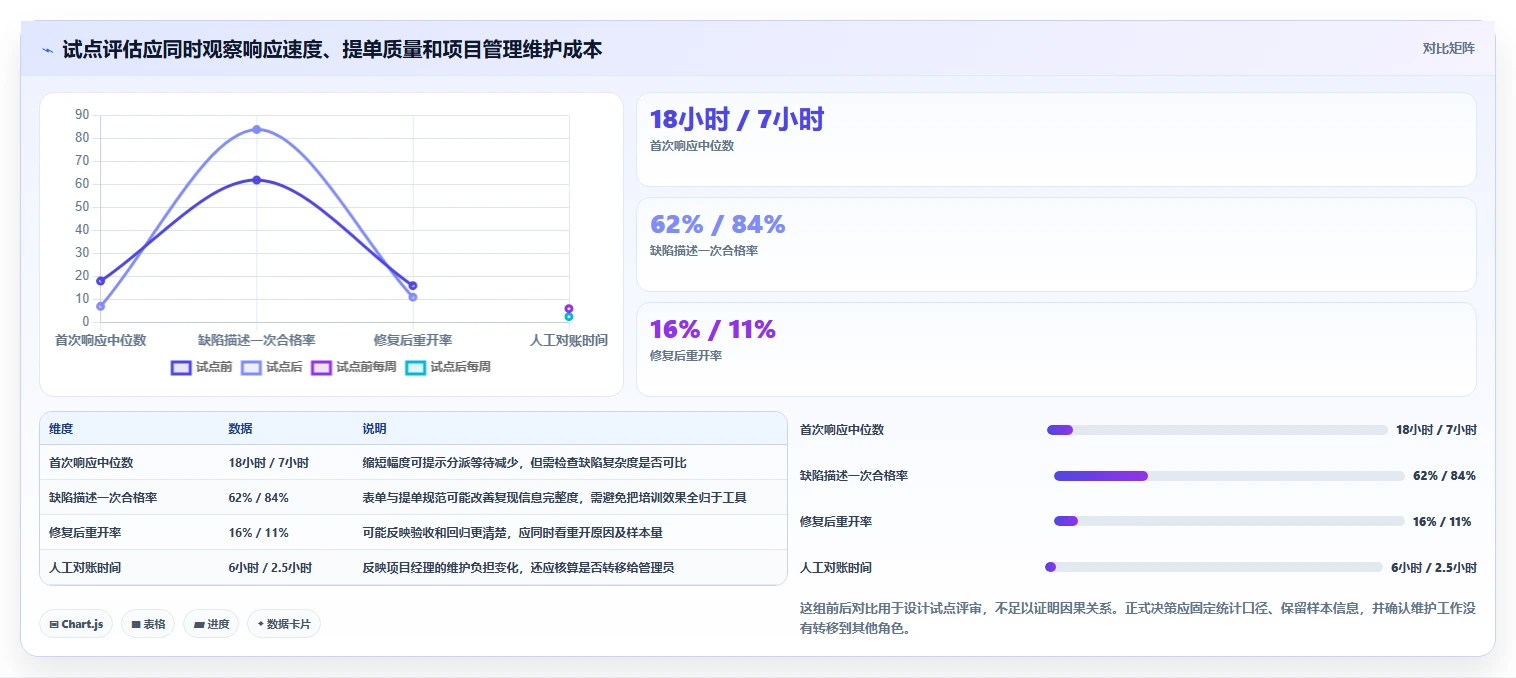This screenshot has width=1516, height=678.
Task: Click the summary paragraph 这组前后对比用于设计试点评审
Action: point(1138,619)
